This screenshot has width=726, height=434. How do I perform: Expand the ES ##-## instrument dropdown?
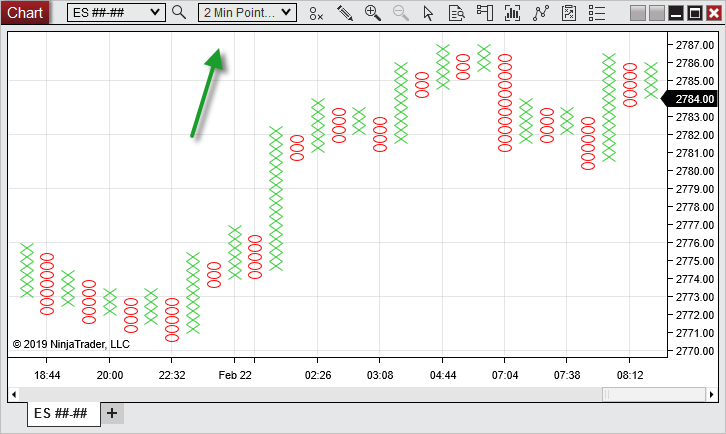pyautogui.click(x=153, y=12)
